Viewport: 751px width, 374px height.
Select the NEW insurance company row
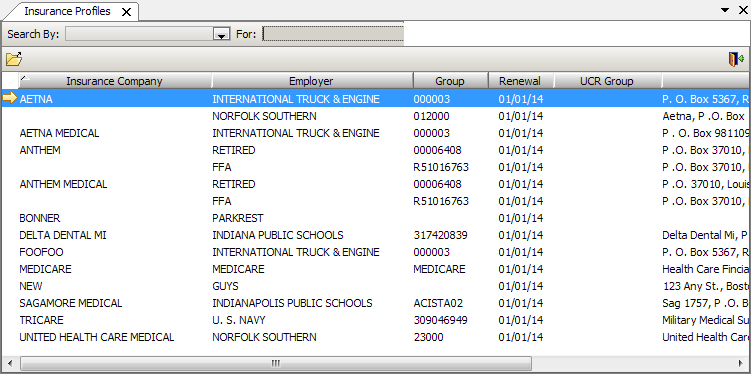pos(376,286)
